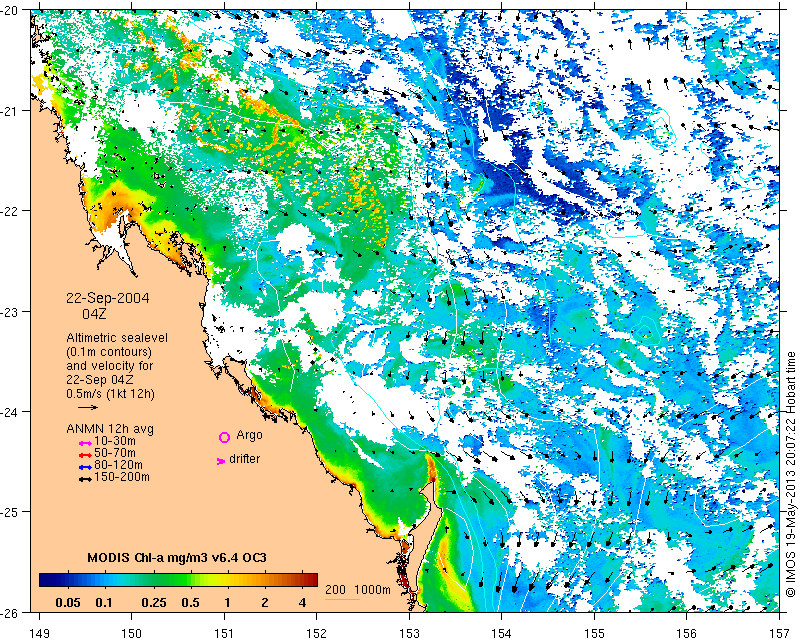800x640 pixels.
Task: Click the '200 1000m' isobath label
Action: pyautogui.click(x=358, y=590)
